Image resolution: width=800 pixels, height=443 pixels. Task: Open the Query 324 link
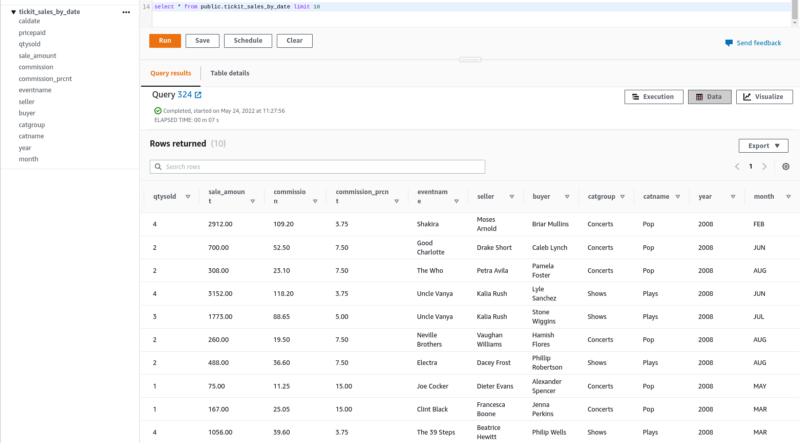click(x=185, y=94)
